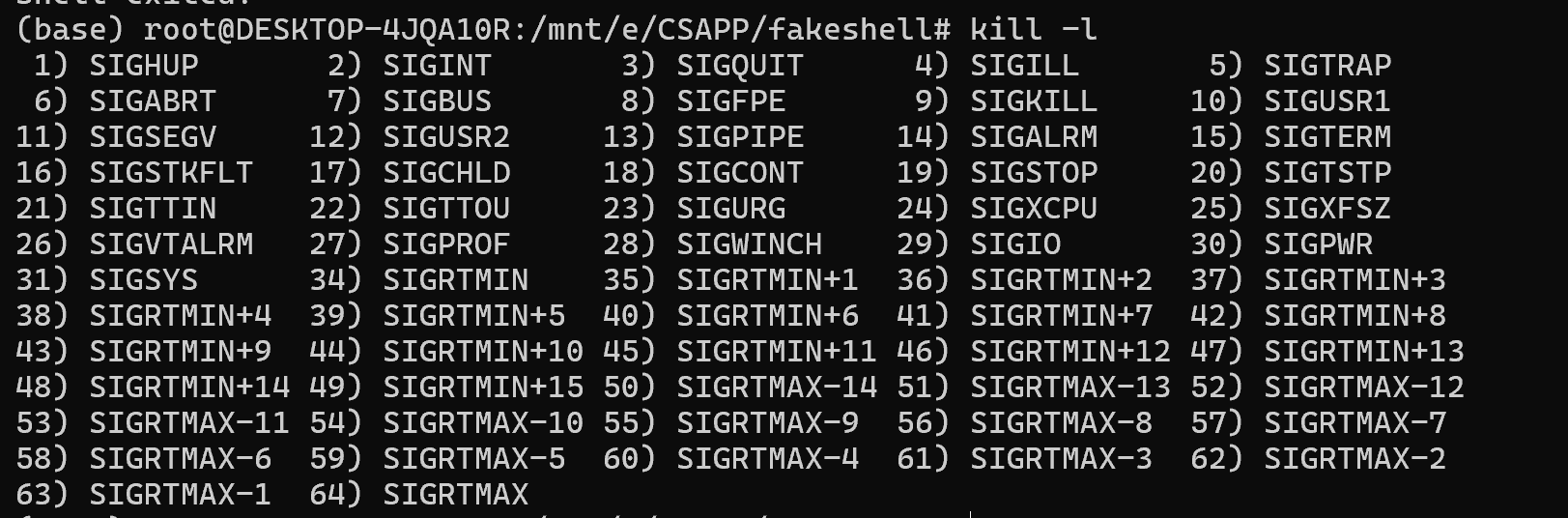Click the SIGRTMIN entry numbered 34
1568x518 pixels.
tap(455, 279)
